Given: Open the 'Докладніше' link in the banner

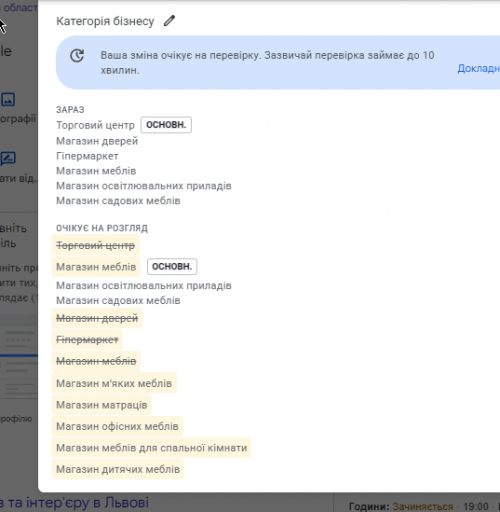Looking at the screenshot, I should (479, 68).
